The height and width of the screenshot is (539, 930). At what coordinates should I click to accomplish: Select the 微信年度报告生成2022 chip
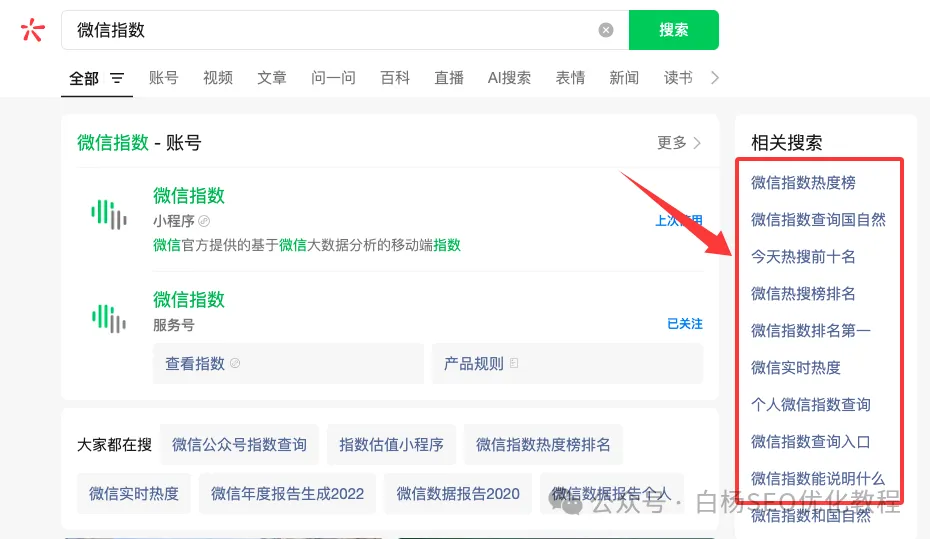[x=287, y=493]
